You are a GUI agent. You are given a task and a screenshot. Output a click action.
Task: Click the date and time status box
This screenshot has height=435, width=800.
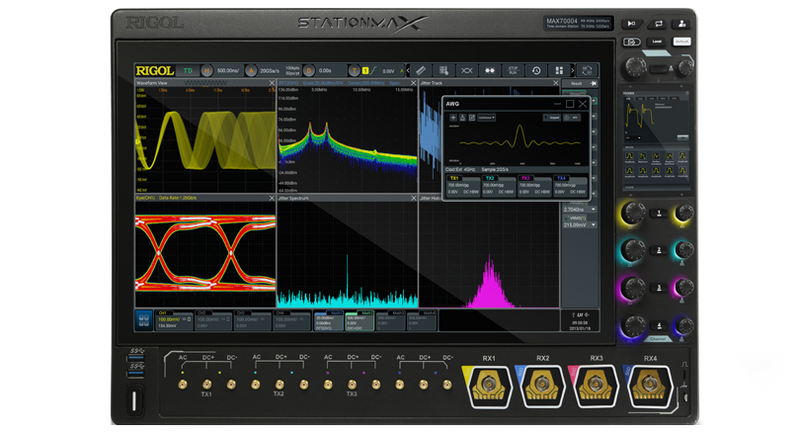tap(580, 321)
